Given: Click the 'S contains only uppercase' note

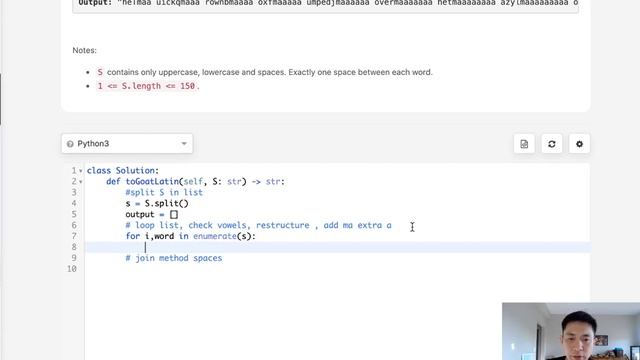Looking at the screenshot, I should tap(264, 72).
